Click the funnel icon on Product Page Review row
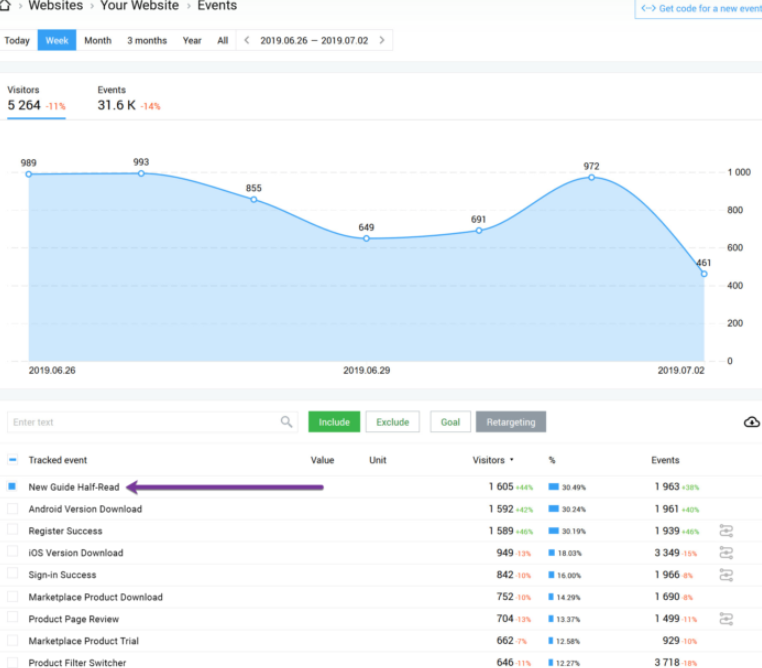Image resolution: width=762 pixels, height=668 pixels. pos(726,619)
